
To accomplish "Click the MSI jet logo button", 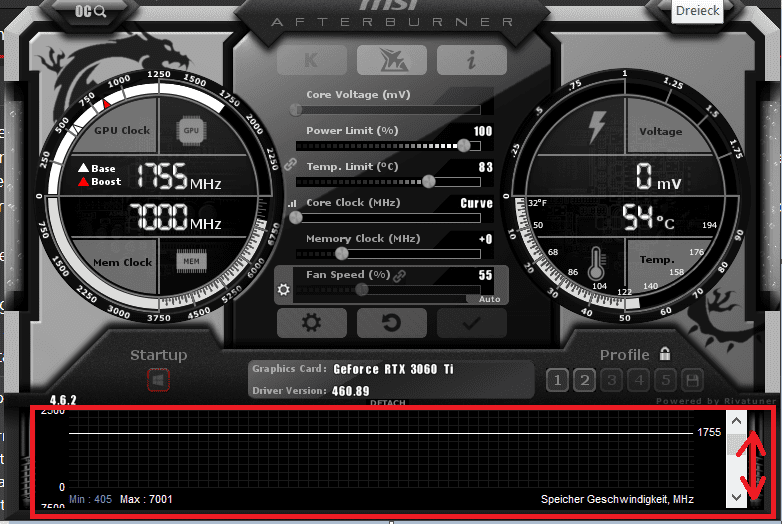I will pos(391,60).
